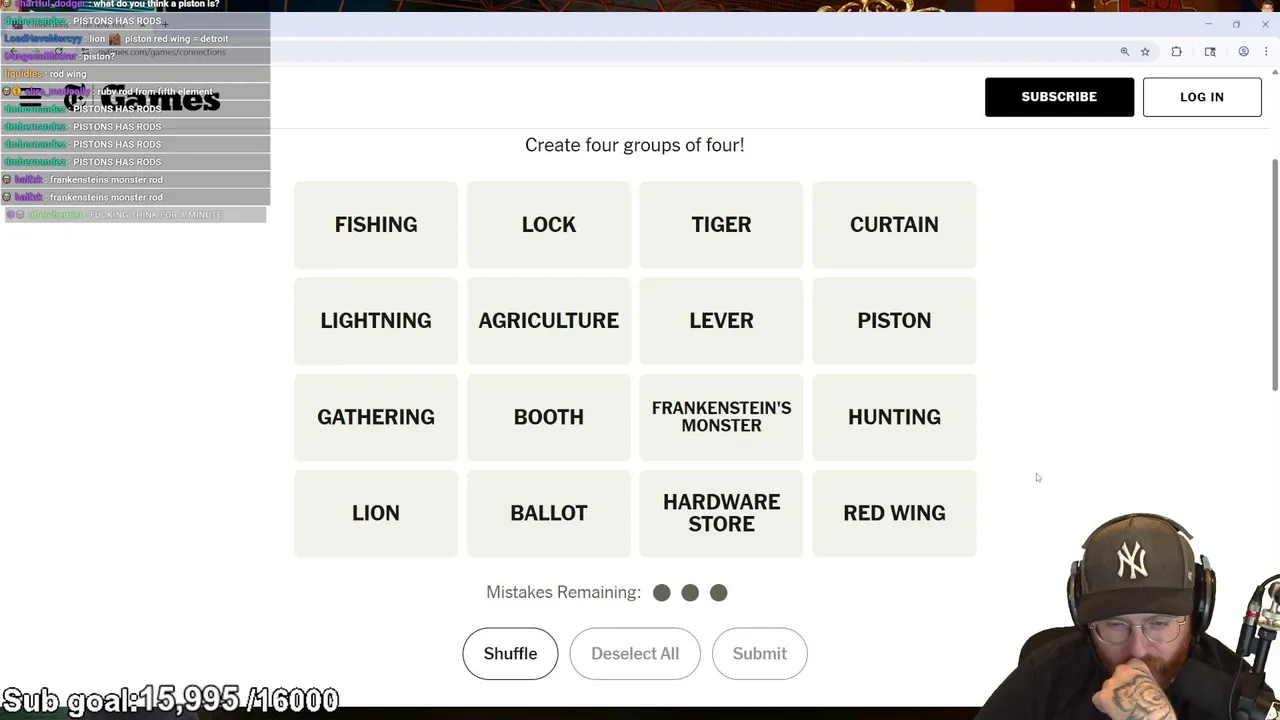Toggle the FRANKENSTEIN'S MONSTER tile
Viewport: 1280px width, 720px height.
point(721,417)
